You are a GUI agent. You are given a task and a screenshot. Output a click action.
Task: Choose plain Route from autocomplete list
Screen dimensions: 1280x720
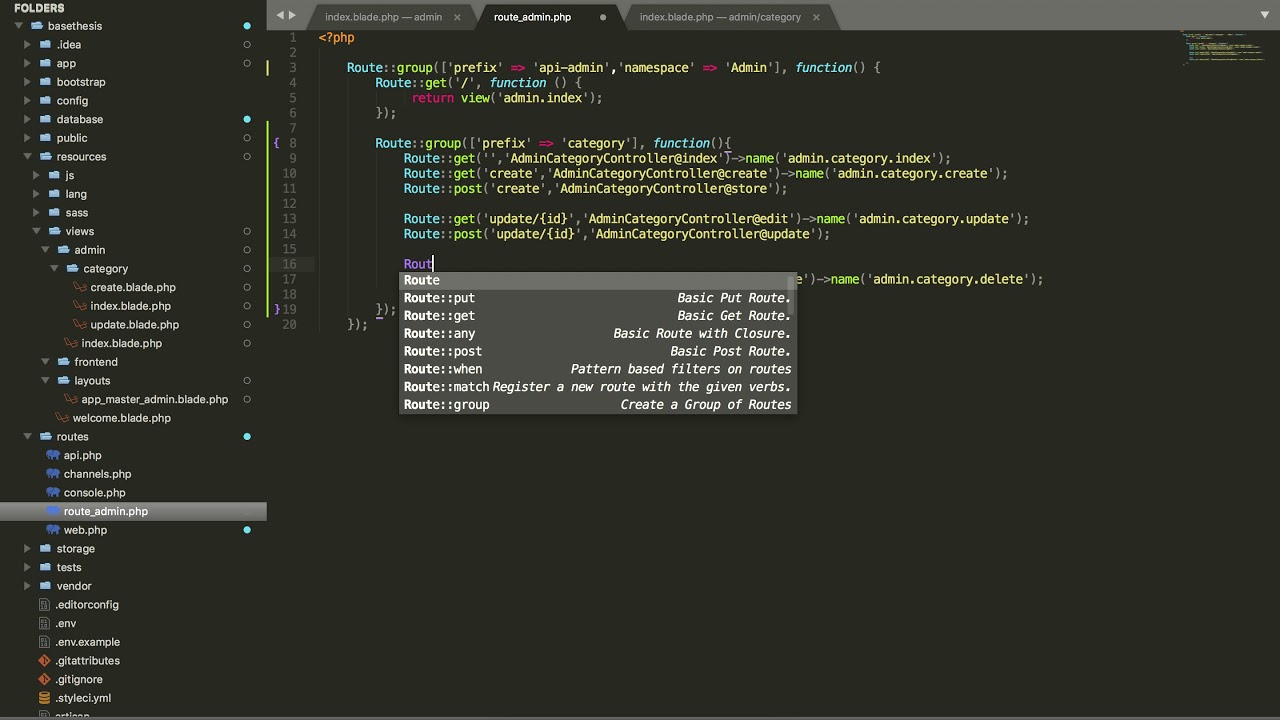(597, 280)
